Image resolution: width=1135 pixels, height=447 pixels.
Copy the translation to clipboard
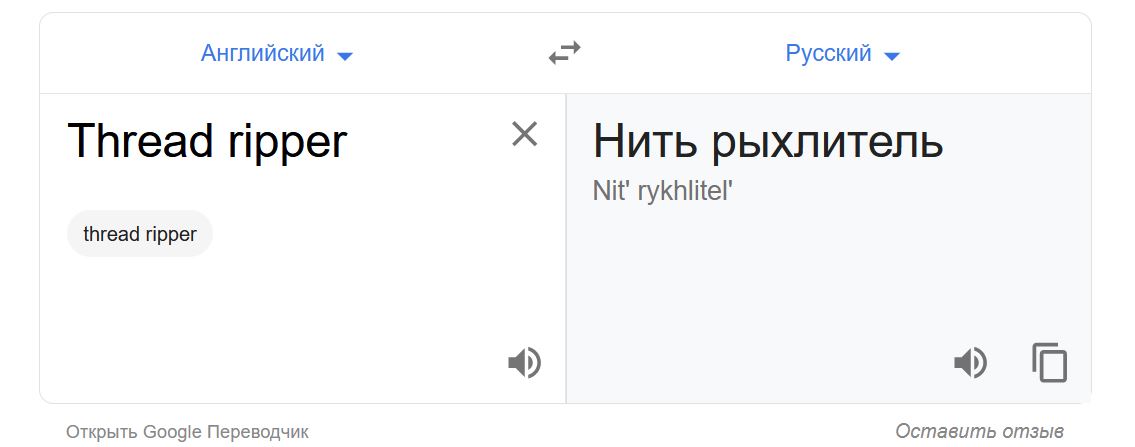(1049, 362)
